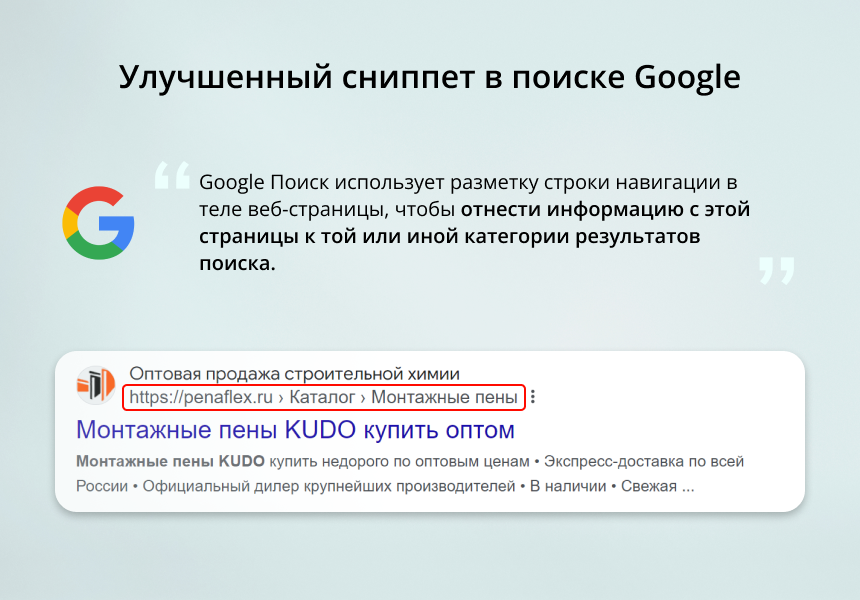Viewport: 860px width, 600px height.
Task: Select the Монтажные пены breadcrumb item
Action: click(x=443, y=397)
